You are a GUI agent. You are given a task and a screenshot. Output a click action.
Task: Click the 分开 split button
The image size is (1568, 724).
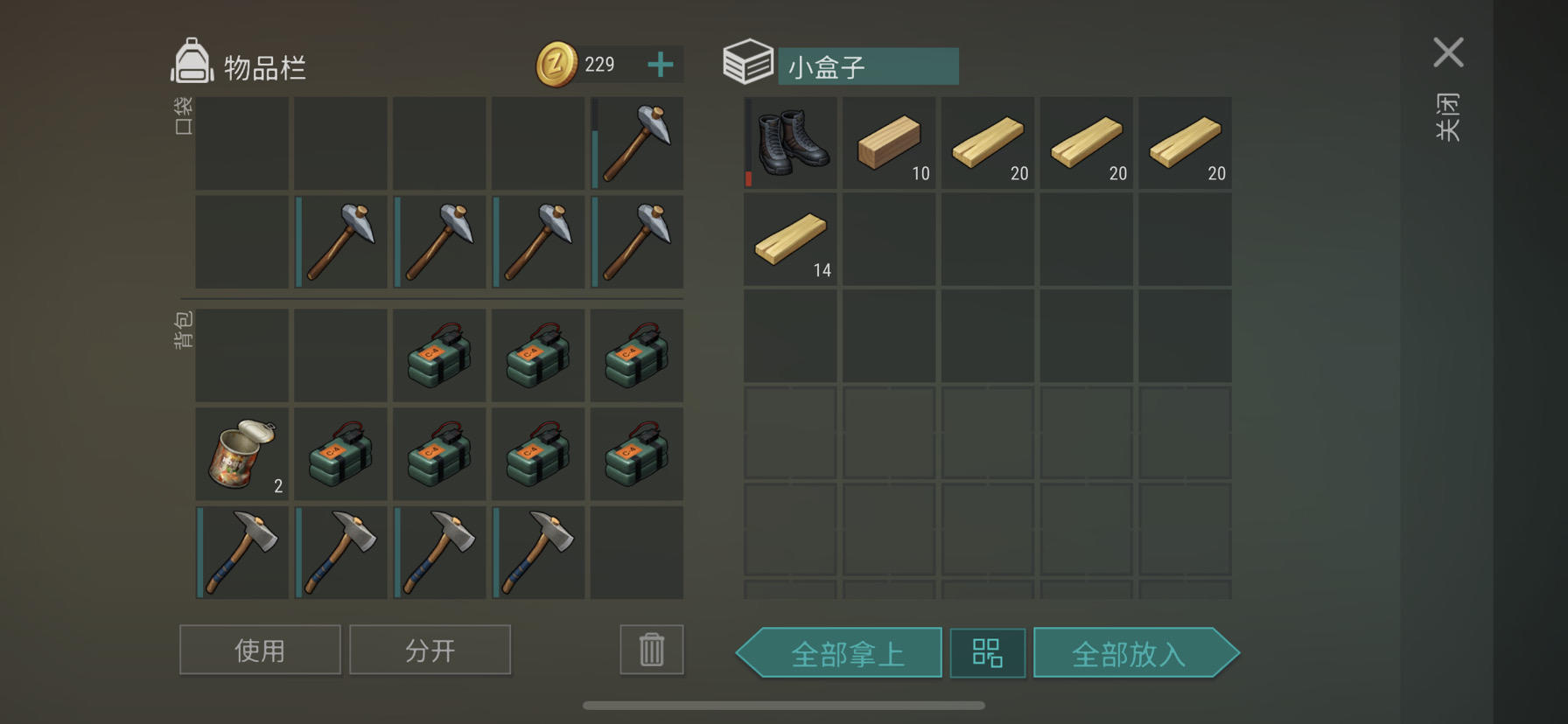(x=430, y=650)
